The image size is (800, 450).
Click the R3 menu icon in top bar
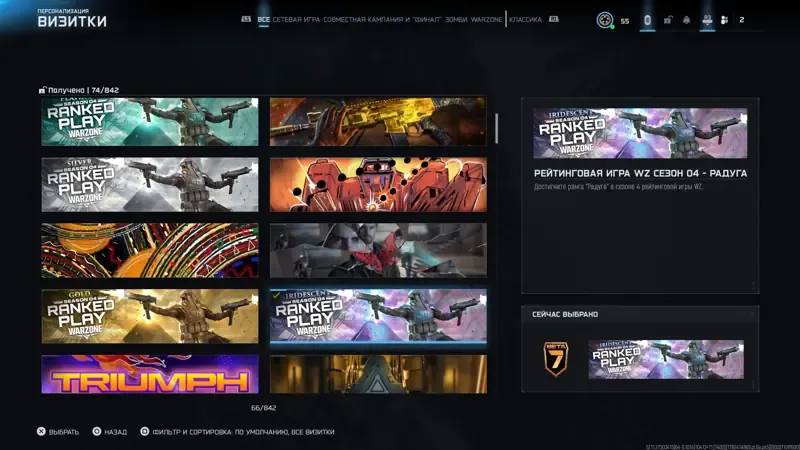pos(707,20)
